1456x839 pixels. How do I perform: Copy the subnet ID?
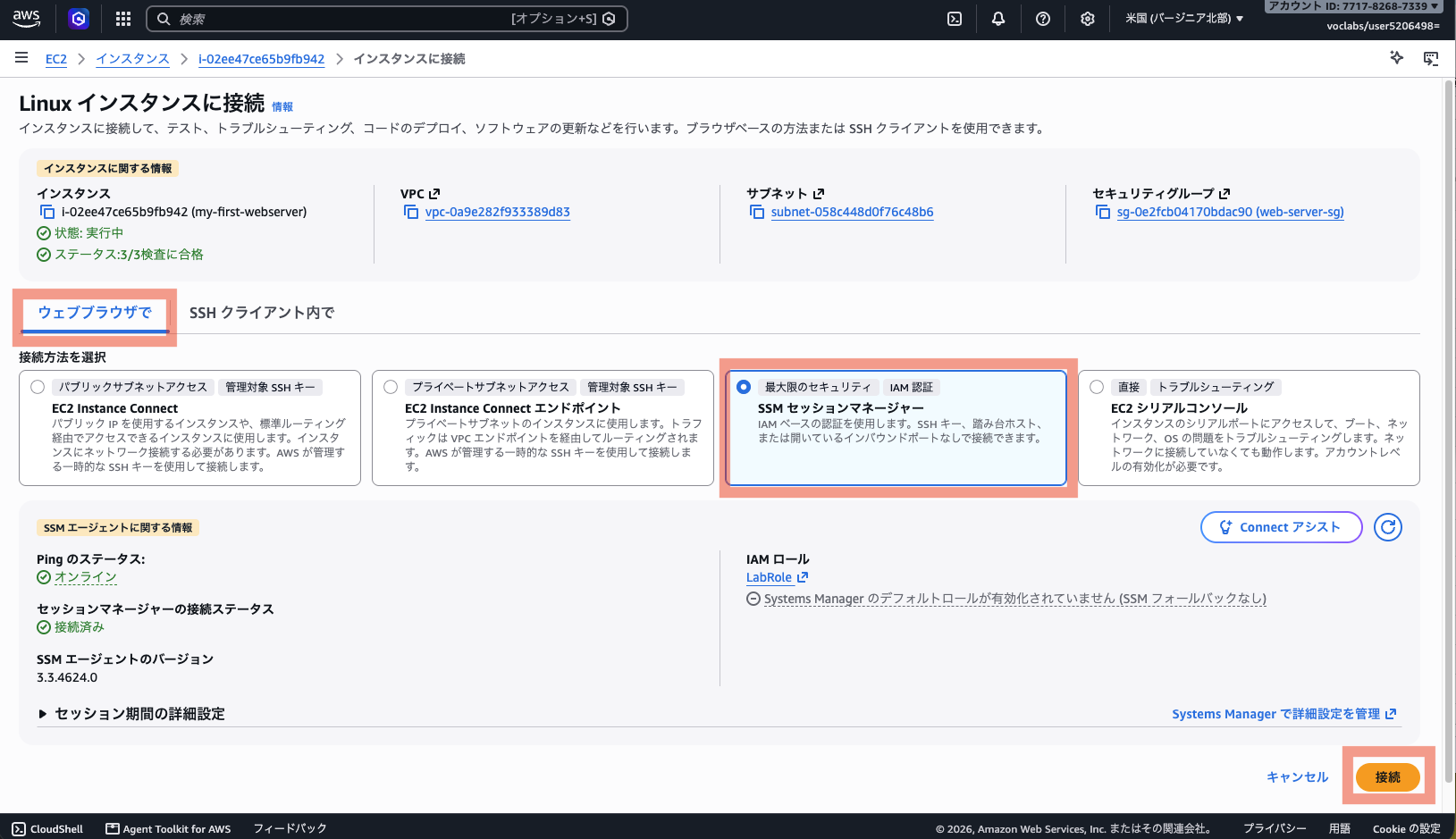pyautogui.click(x=757, y=212)
